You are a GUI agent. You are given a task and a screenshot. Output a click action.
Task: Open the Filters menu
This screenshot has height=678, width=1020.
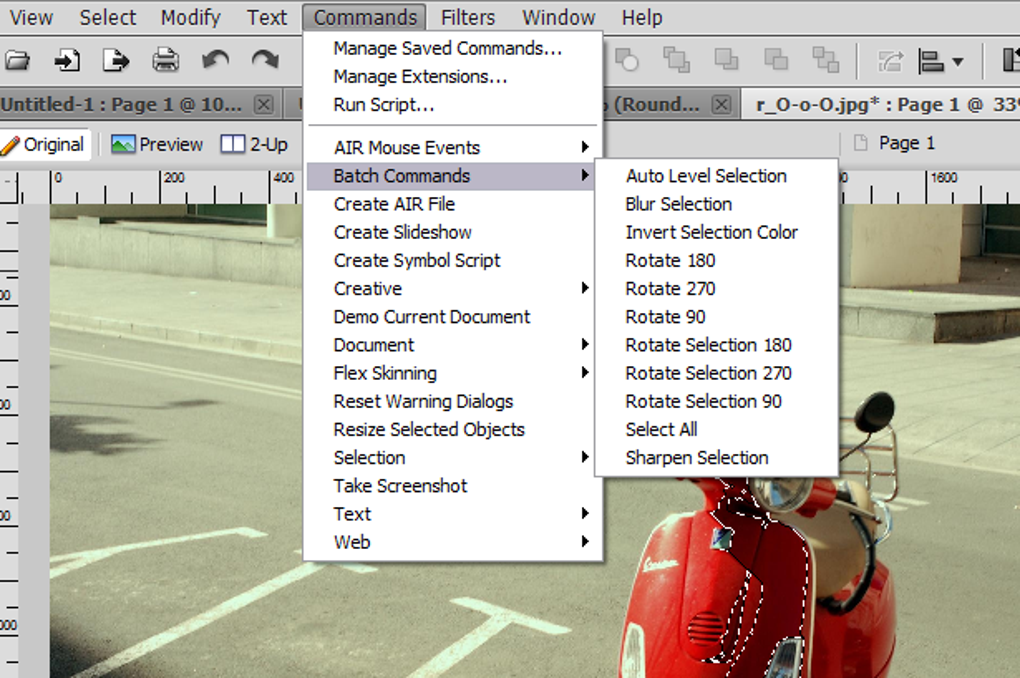[468, 18]
